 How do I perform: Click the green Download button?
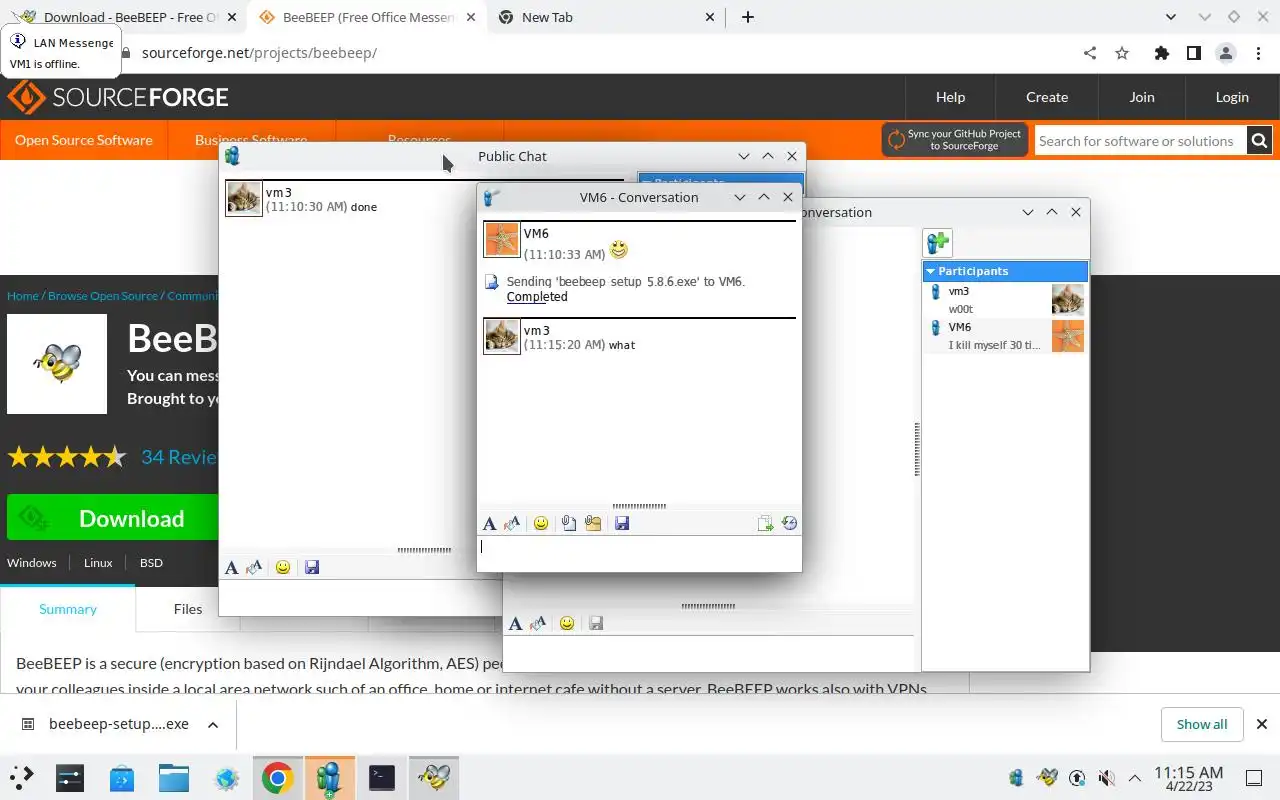[x=113, y=518]
